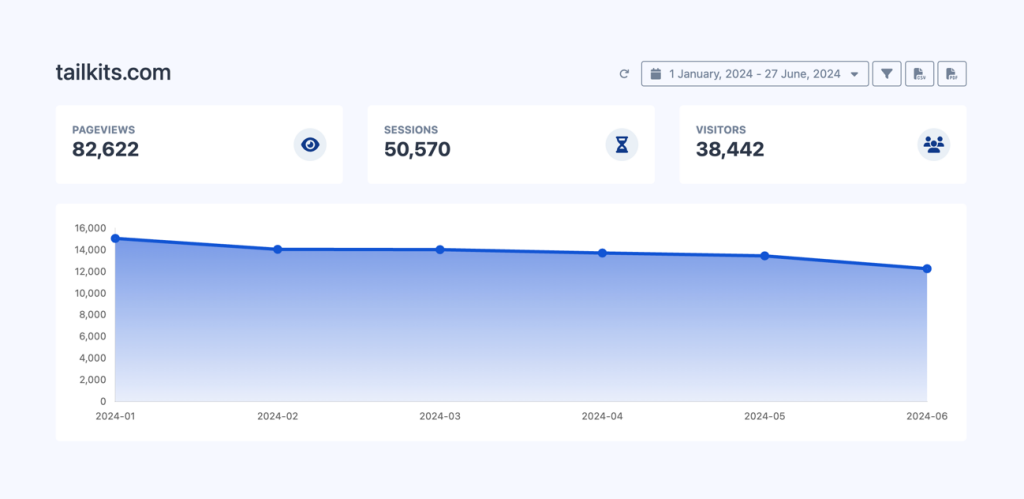Click the 2024-04 x-axis label
Viewport: 1024px width, 499px height.
[602, 415]
